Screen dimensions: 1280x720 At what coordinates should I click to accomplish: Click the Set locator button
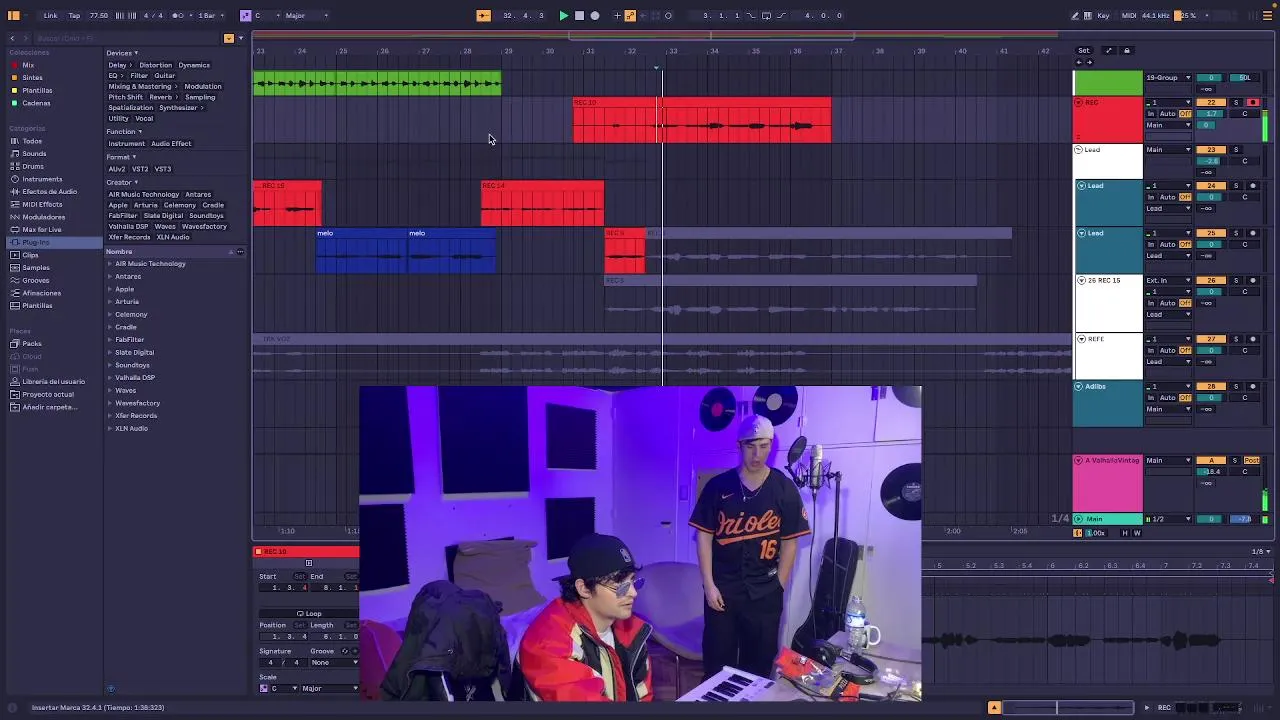click(x=1083, y=50)
